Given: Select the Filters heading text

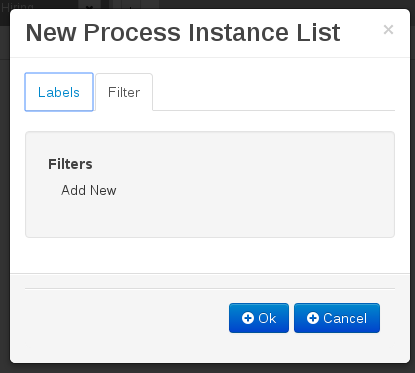Looking at the screenshot, I should [70, 164].
